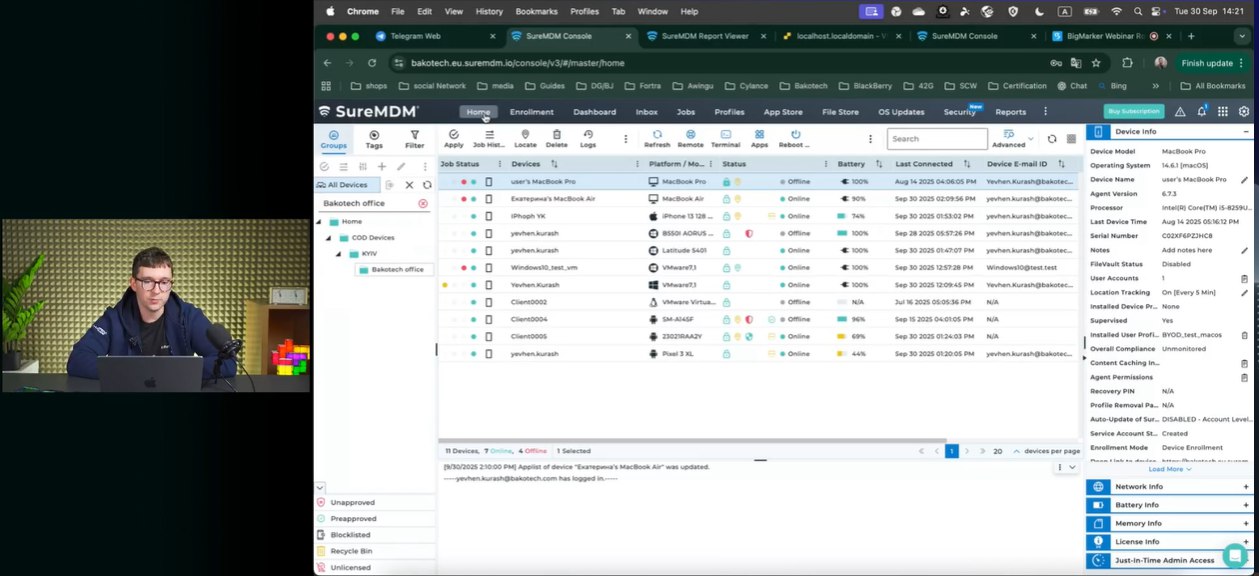Select the Windows10_test_vm device row
The width and height of the screenshot is (1259, 576).
click(544, 268)
